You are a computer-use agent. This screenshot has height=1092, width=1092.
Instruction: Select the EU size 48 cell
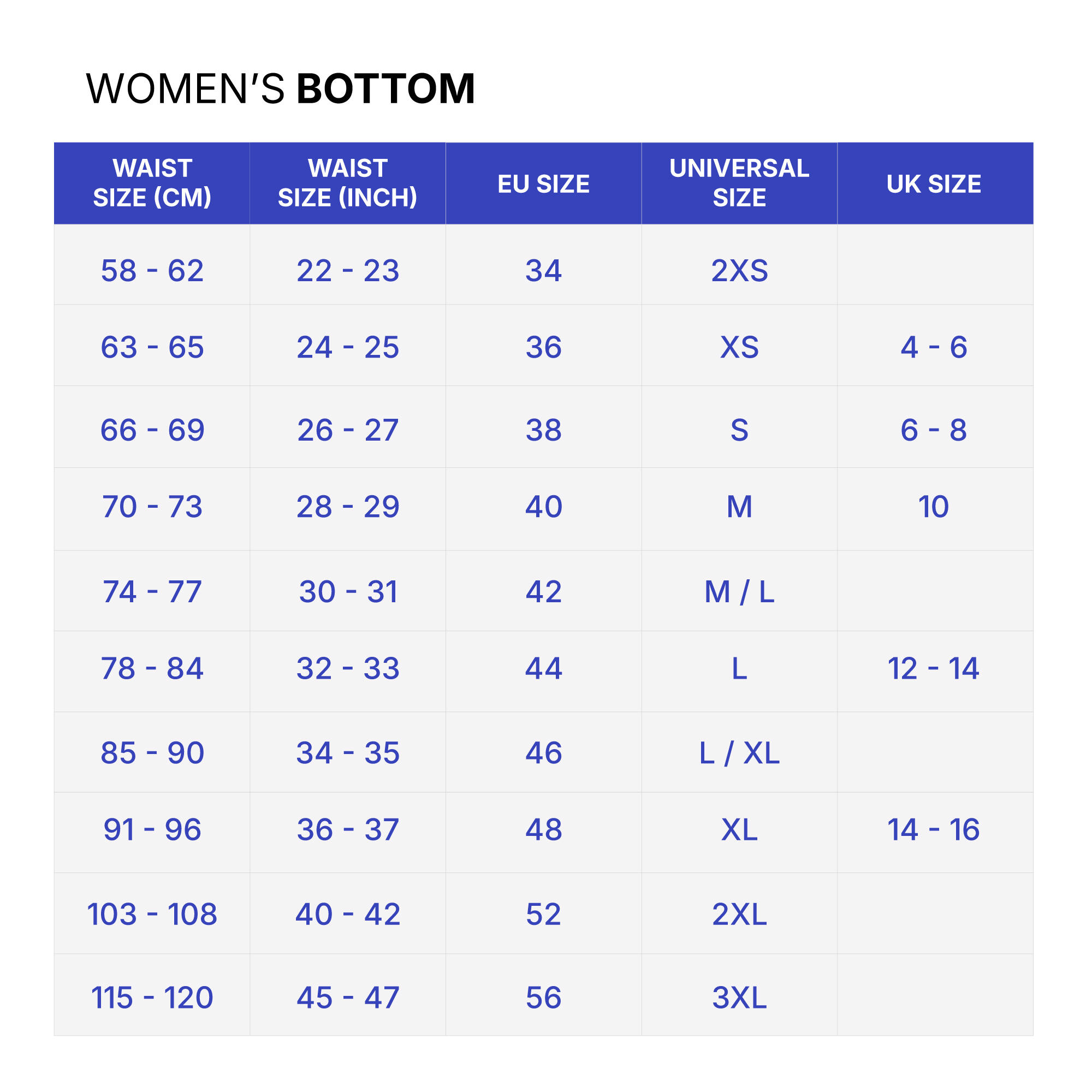pyautogui.click(x=543, y=829)
